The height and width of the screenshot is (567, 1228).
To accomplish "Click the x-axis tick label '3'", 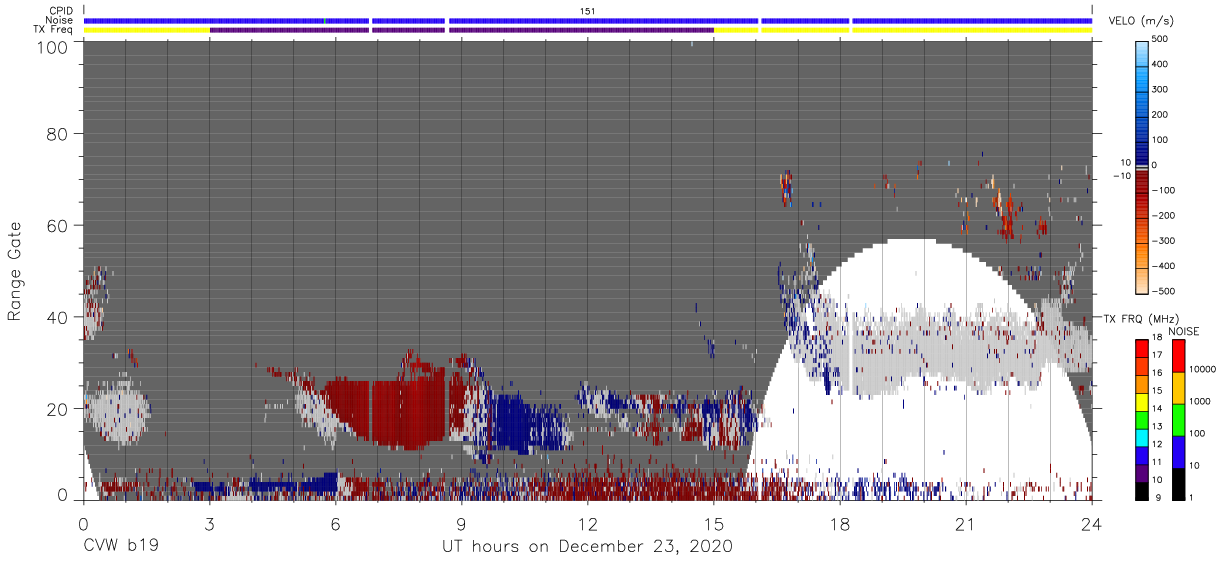I will pyautogui.click(x=209, y=524).
